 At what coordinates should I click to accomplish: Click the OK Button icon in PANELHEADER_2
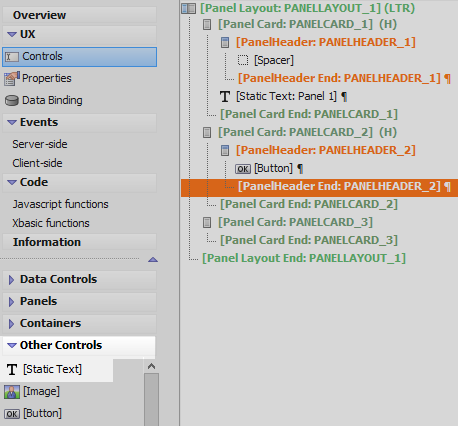point(243,169)
